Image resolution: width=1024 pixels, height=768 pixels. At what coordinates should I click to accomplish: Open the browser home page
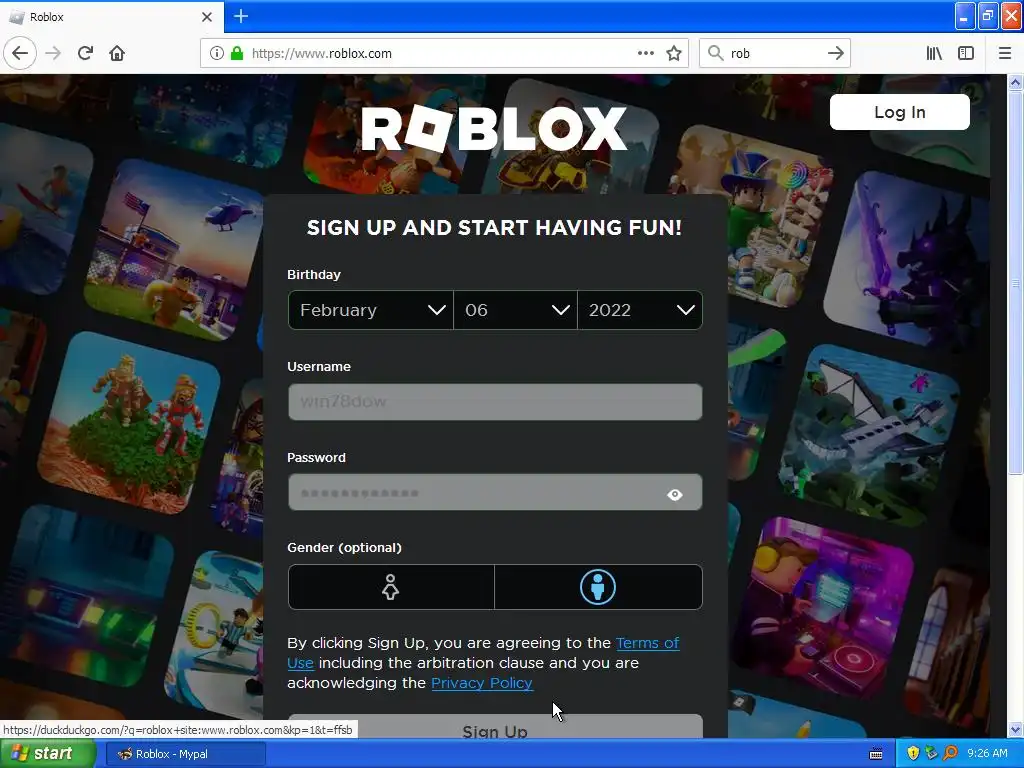click(x=117, y=53)
